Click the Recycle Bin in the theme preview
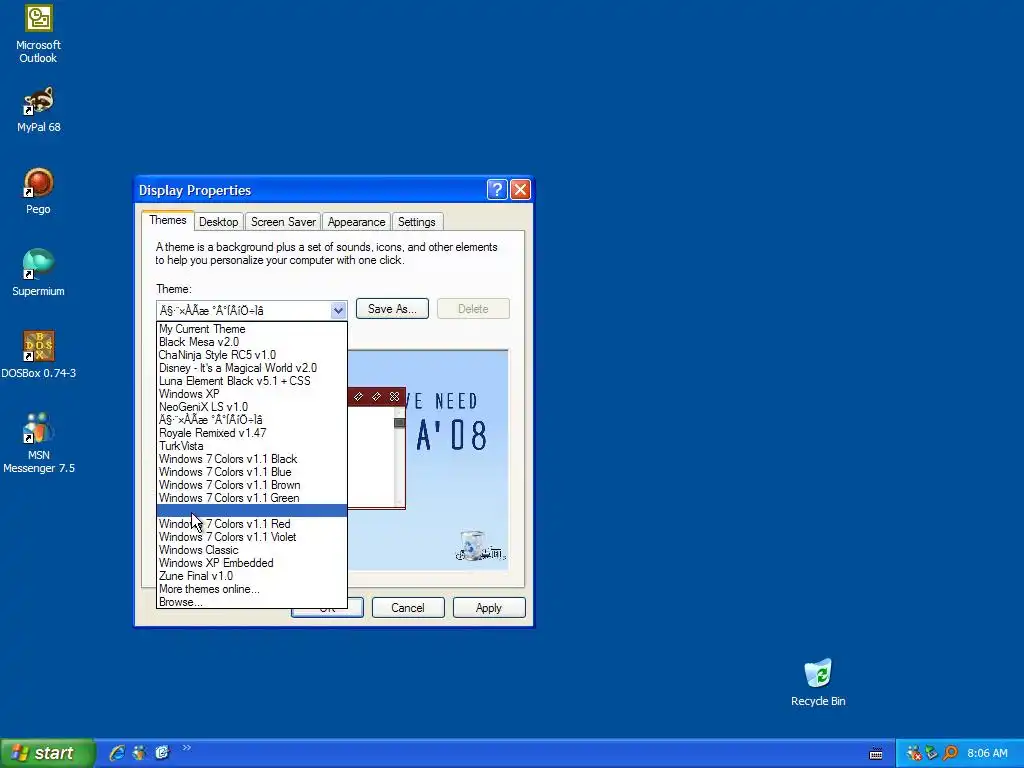Image resolution: width=1024 pixels, height=768 pixels. tap(479, 546)
